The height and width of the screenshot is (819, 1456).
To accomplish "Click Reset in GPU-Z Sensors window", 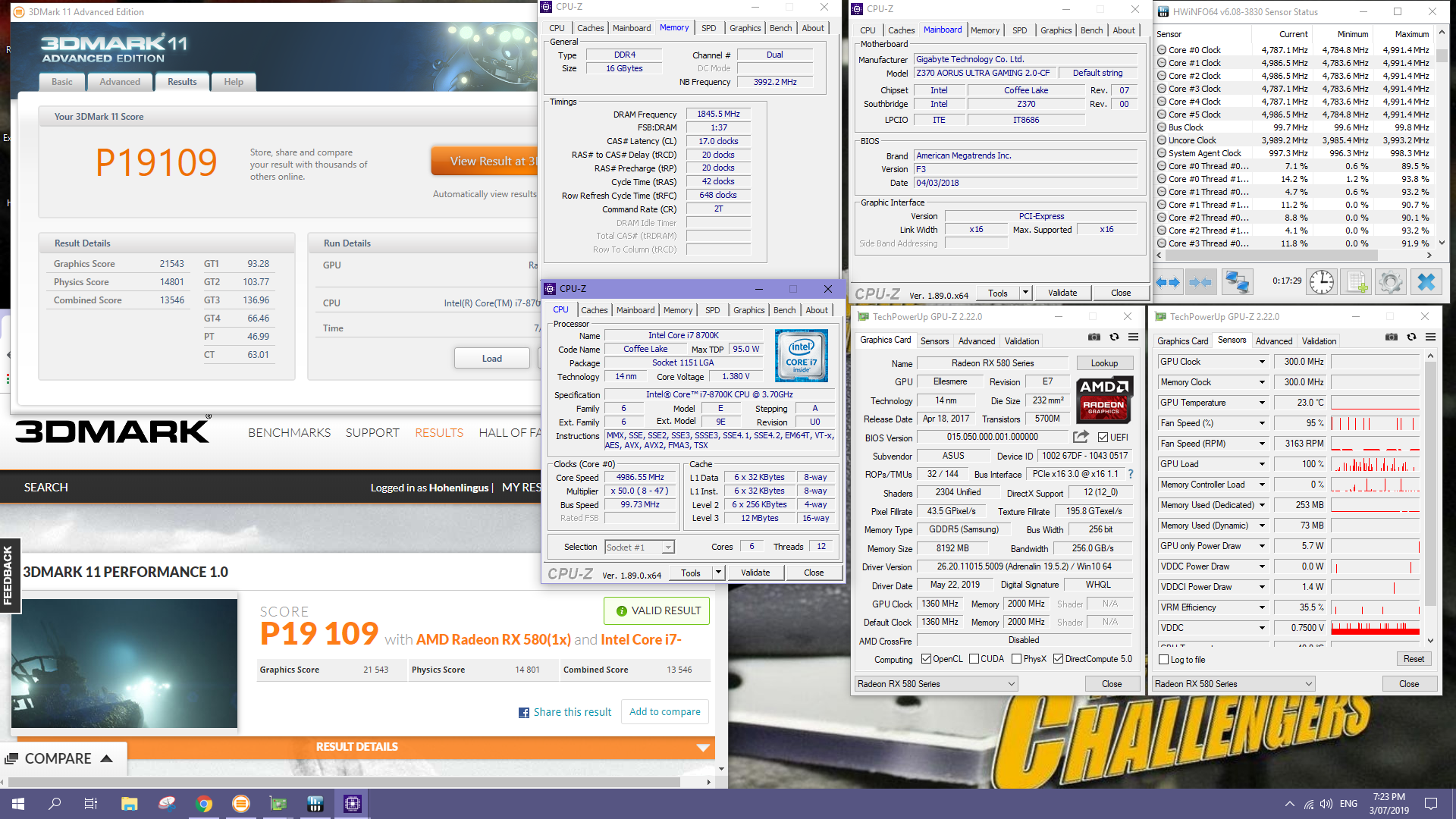I will [1414, 659].
